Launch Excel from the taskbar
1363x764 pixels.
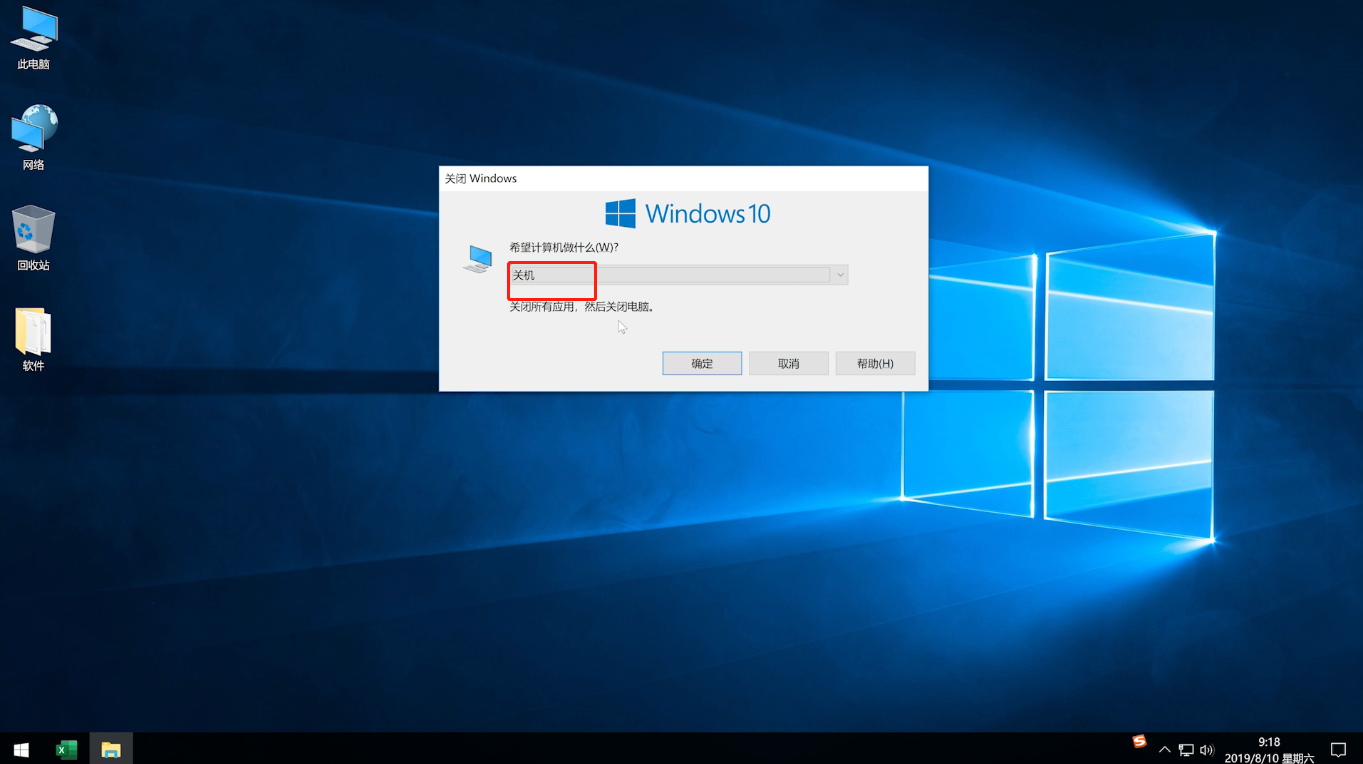point(67,749)
